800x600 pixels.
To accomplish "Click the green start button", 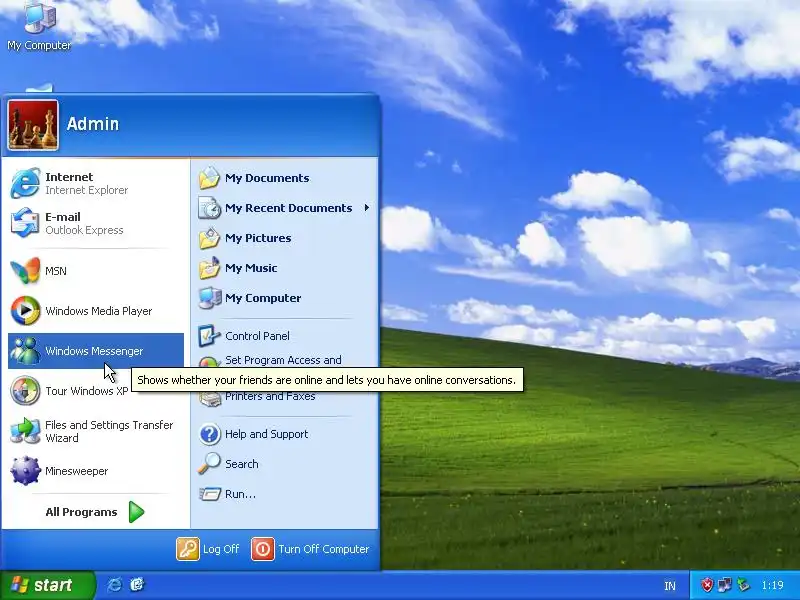I will [47, 585].
